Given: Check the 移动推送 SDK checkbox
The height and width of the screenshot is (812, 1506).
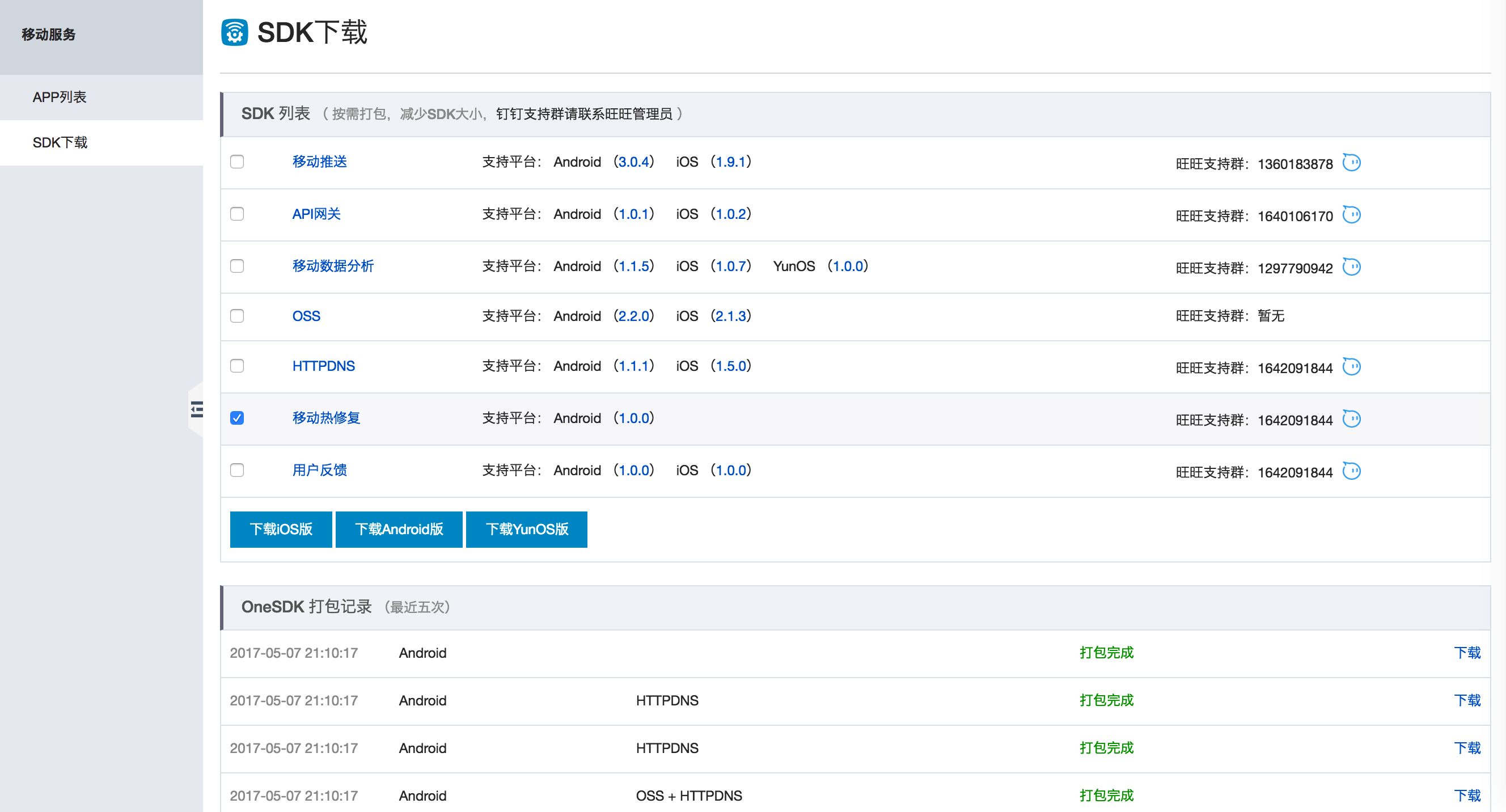Looking at the screenshot, I should [237, 162].
